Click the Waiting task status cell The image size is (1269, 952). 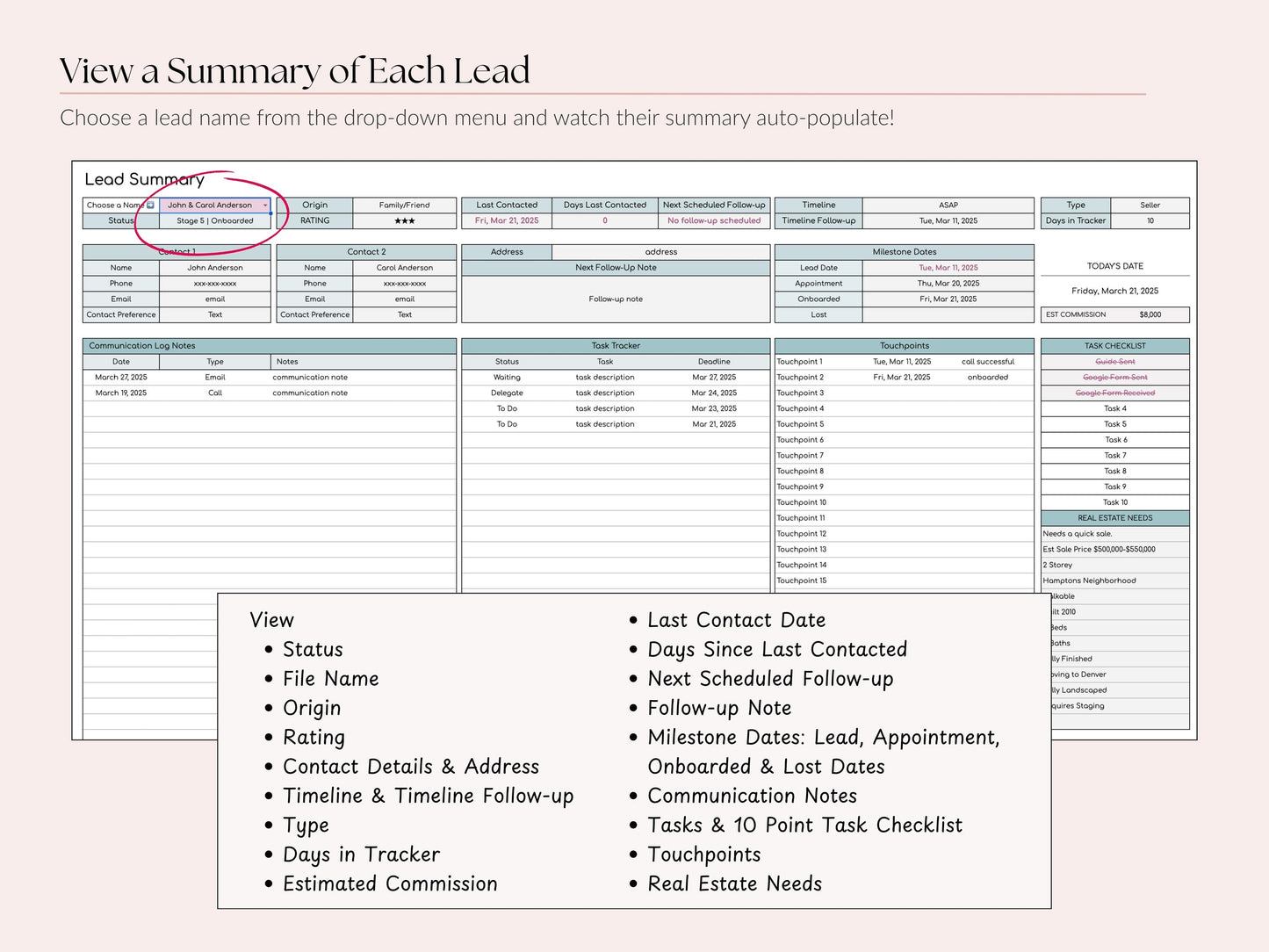pyautogui.click(x=507, y=378)
